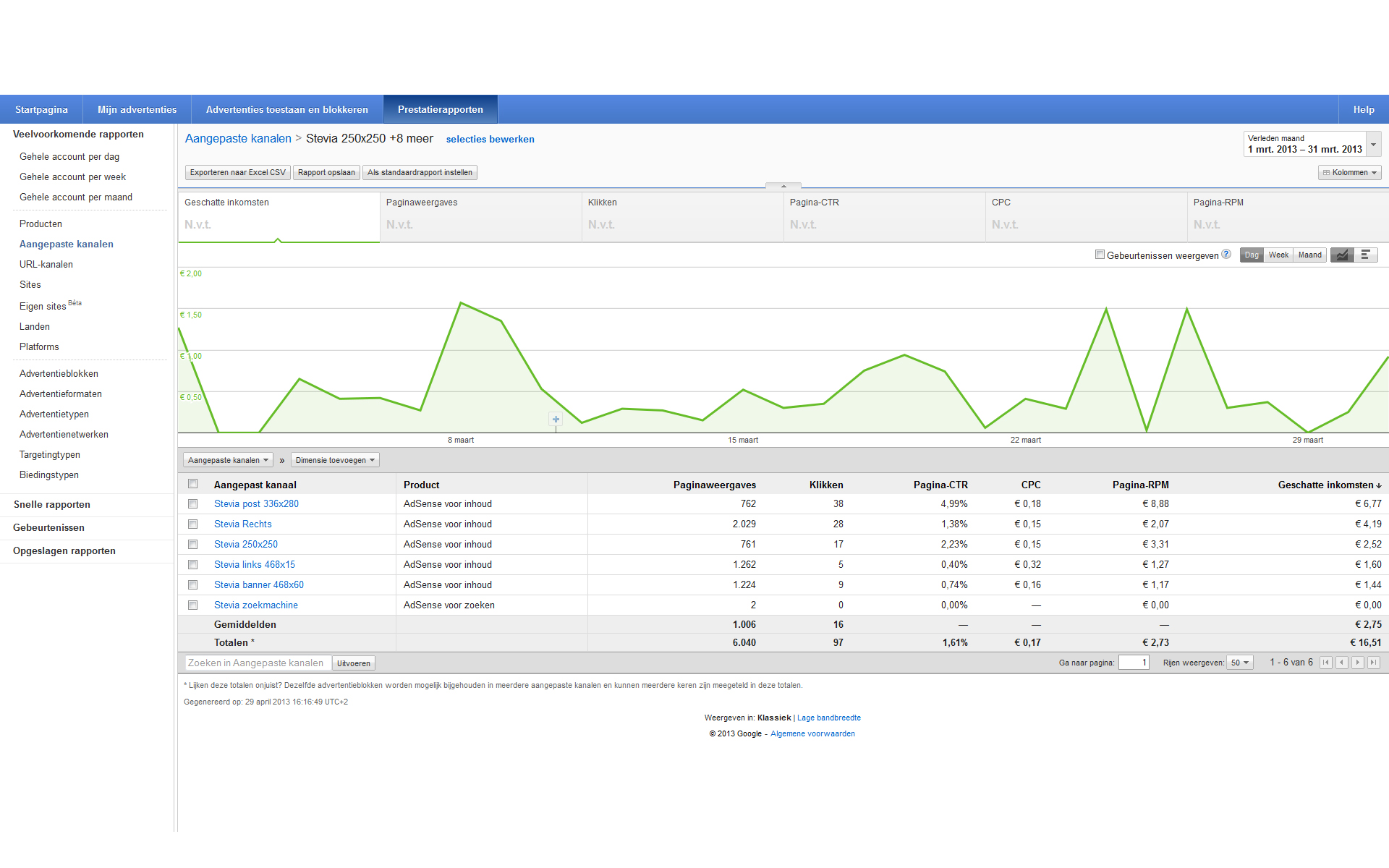This screenshot has height=868, width=1389.
Task: Expand the Opgeslagen rapporten section
Action: [64, 550]
